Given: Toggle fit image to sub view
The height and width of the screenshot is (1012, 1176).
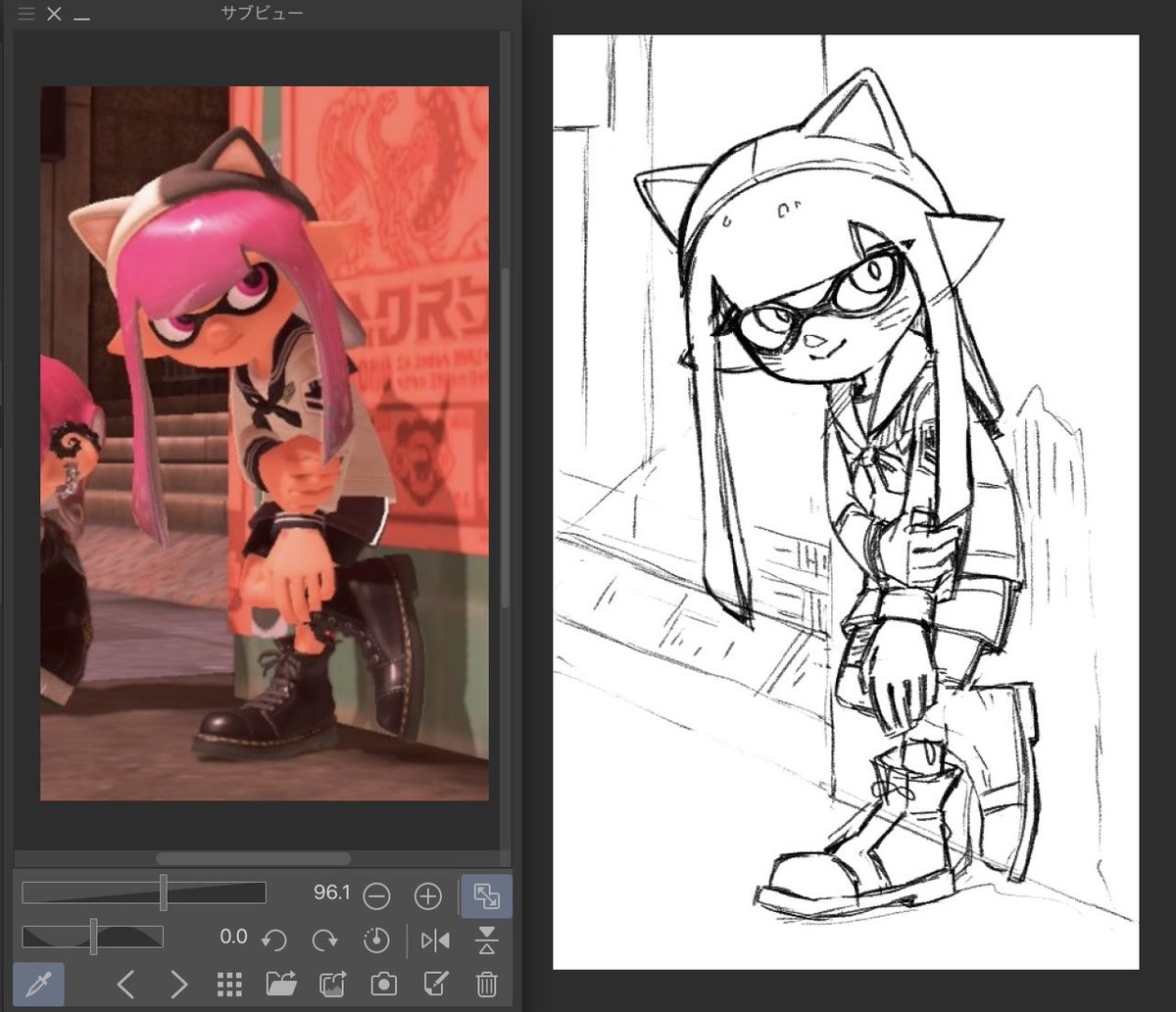Looking at the screenshot, I should tap(486, 895).
